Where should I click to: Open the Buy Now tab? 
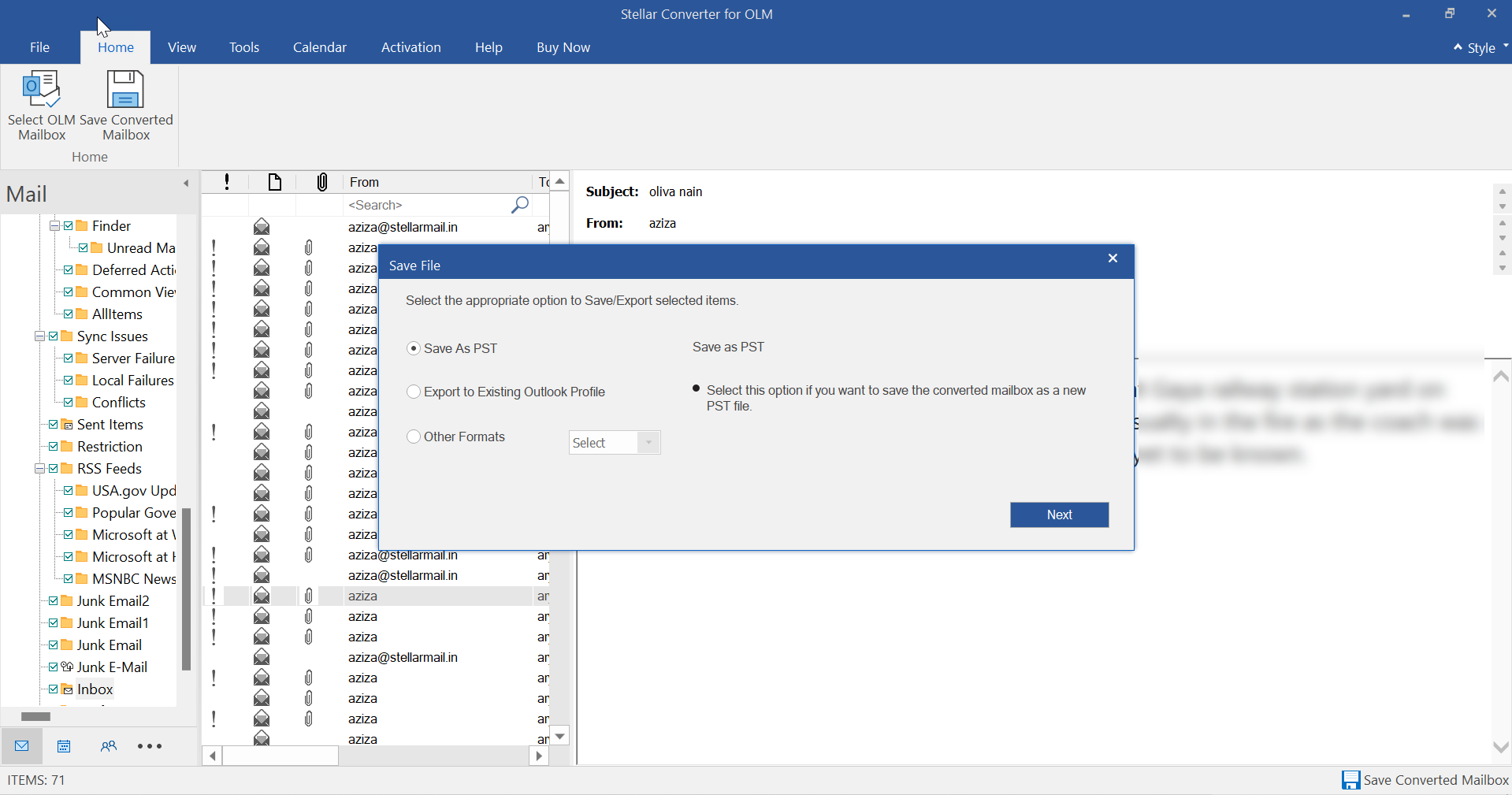(563, 47)
